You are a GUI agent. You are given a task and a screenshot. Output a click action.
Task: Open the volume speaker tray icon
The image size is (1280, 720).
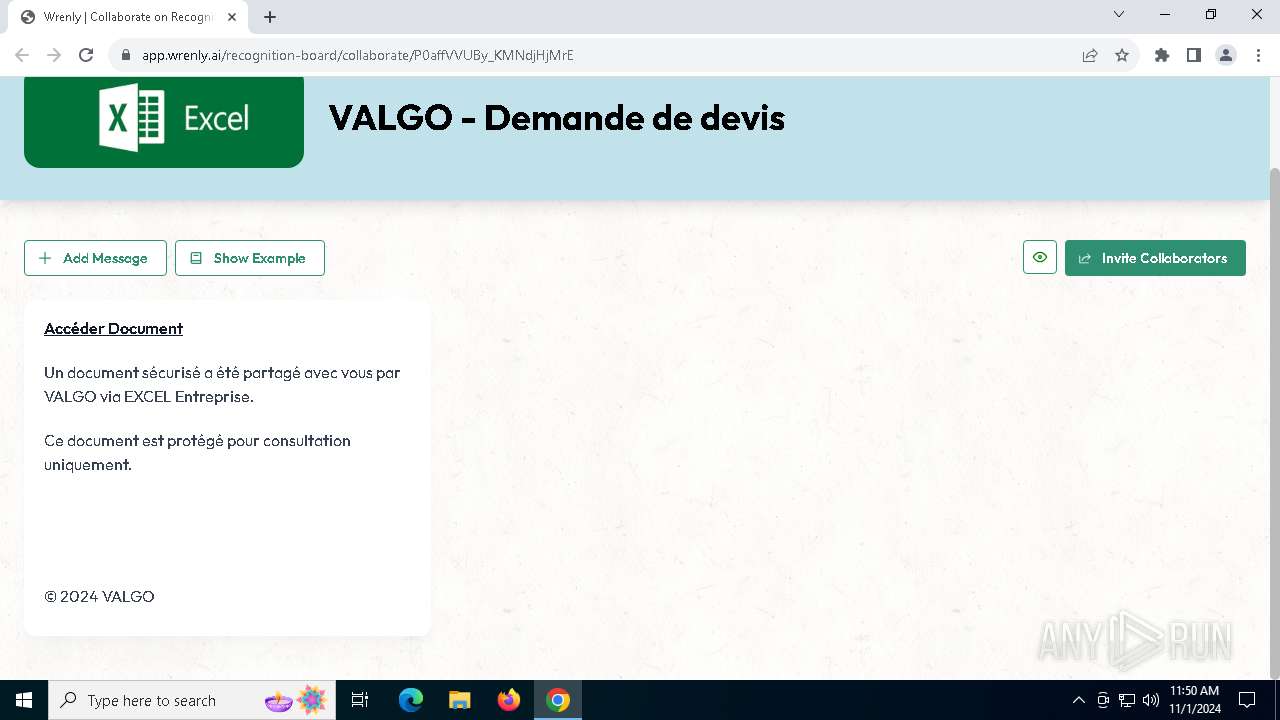point(1151,700)
